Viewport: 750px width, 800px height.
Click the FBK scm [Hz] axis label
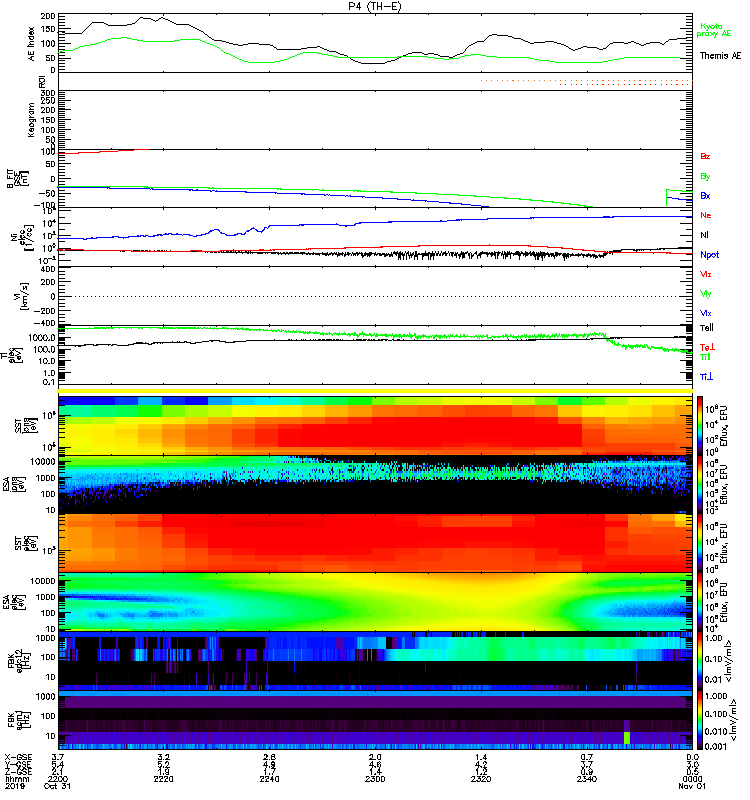[x=19, y=720]
